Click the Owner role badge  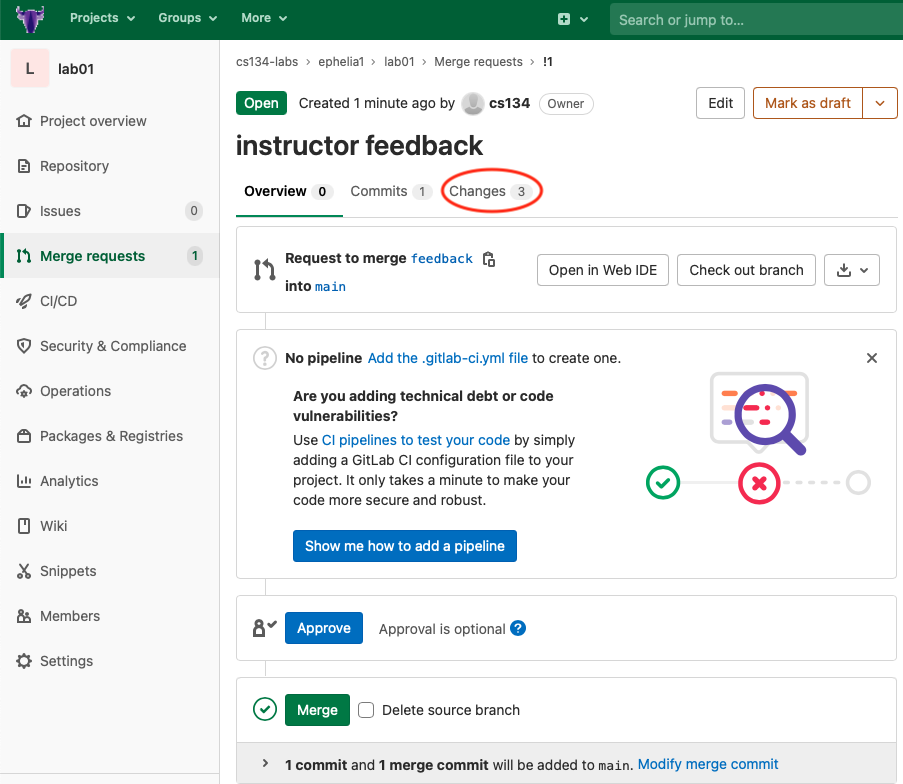click(566, 104)
